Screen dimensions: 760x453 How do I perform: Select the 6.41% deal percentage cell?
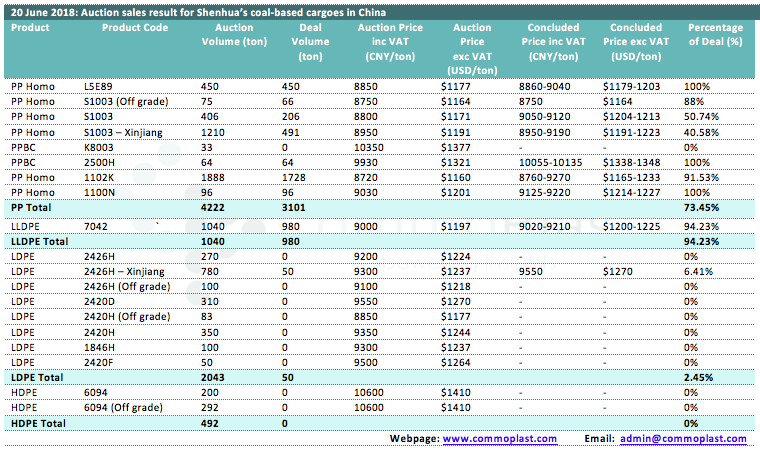pos(700,270)
